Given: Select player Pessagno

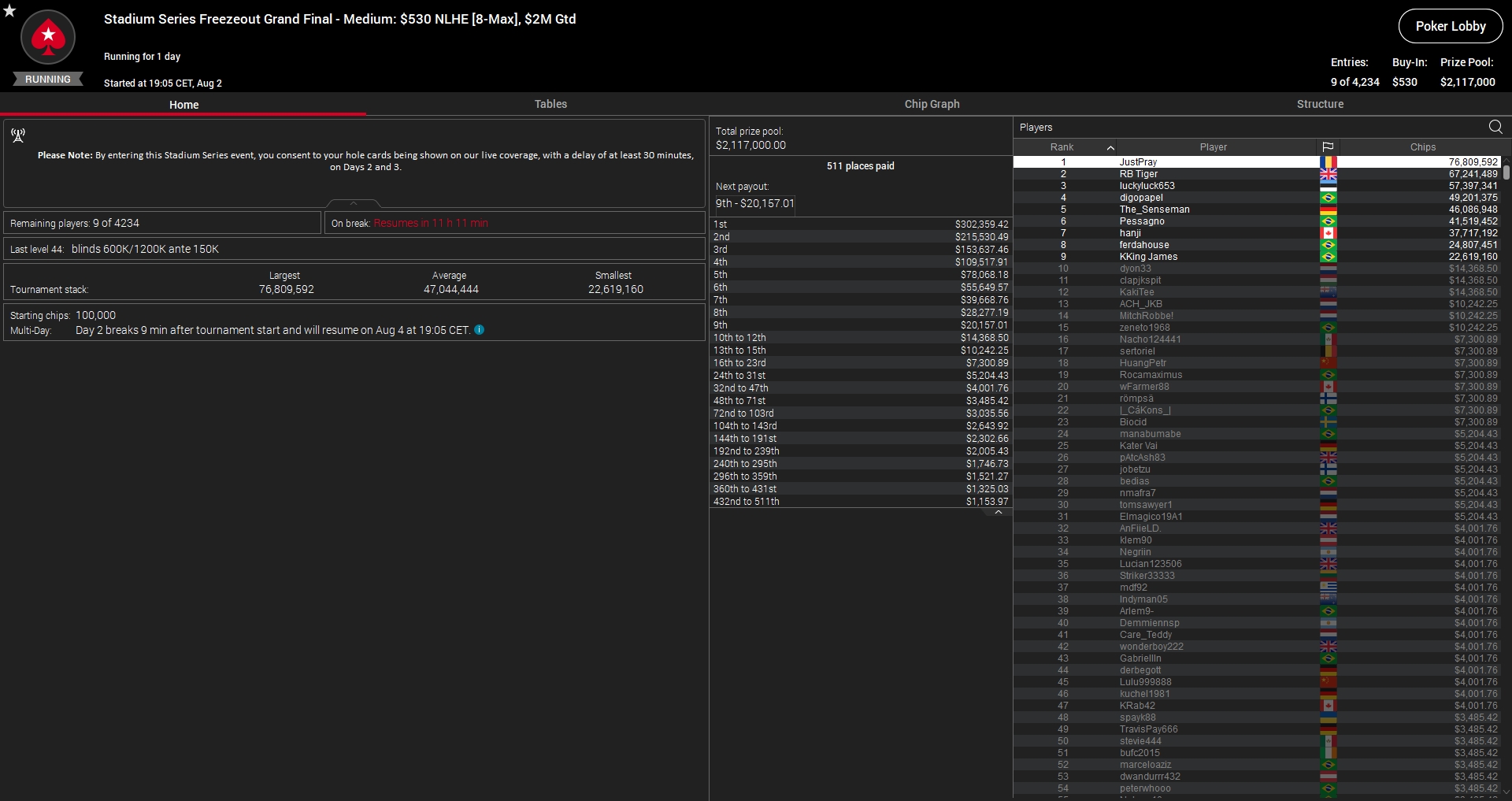Looking at the screenshot, I should 1257,221.
